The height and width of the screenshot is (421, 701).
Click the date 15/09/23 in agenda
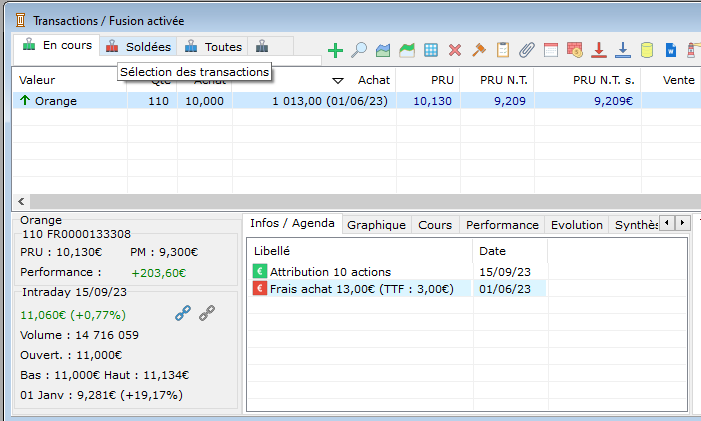[505, 271]
